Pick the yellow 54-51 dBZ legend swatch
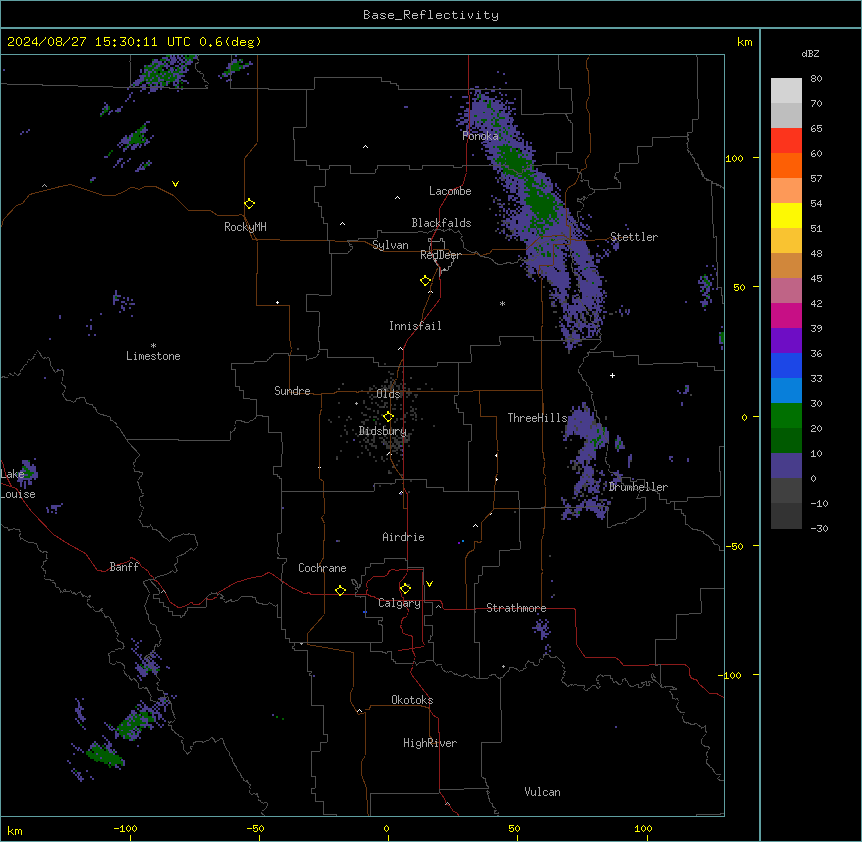The width and height of the screenshot is (862, 842). (786, 215)
